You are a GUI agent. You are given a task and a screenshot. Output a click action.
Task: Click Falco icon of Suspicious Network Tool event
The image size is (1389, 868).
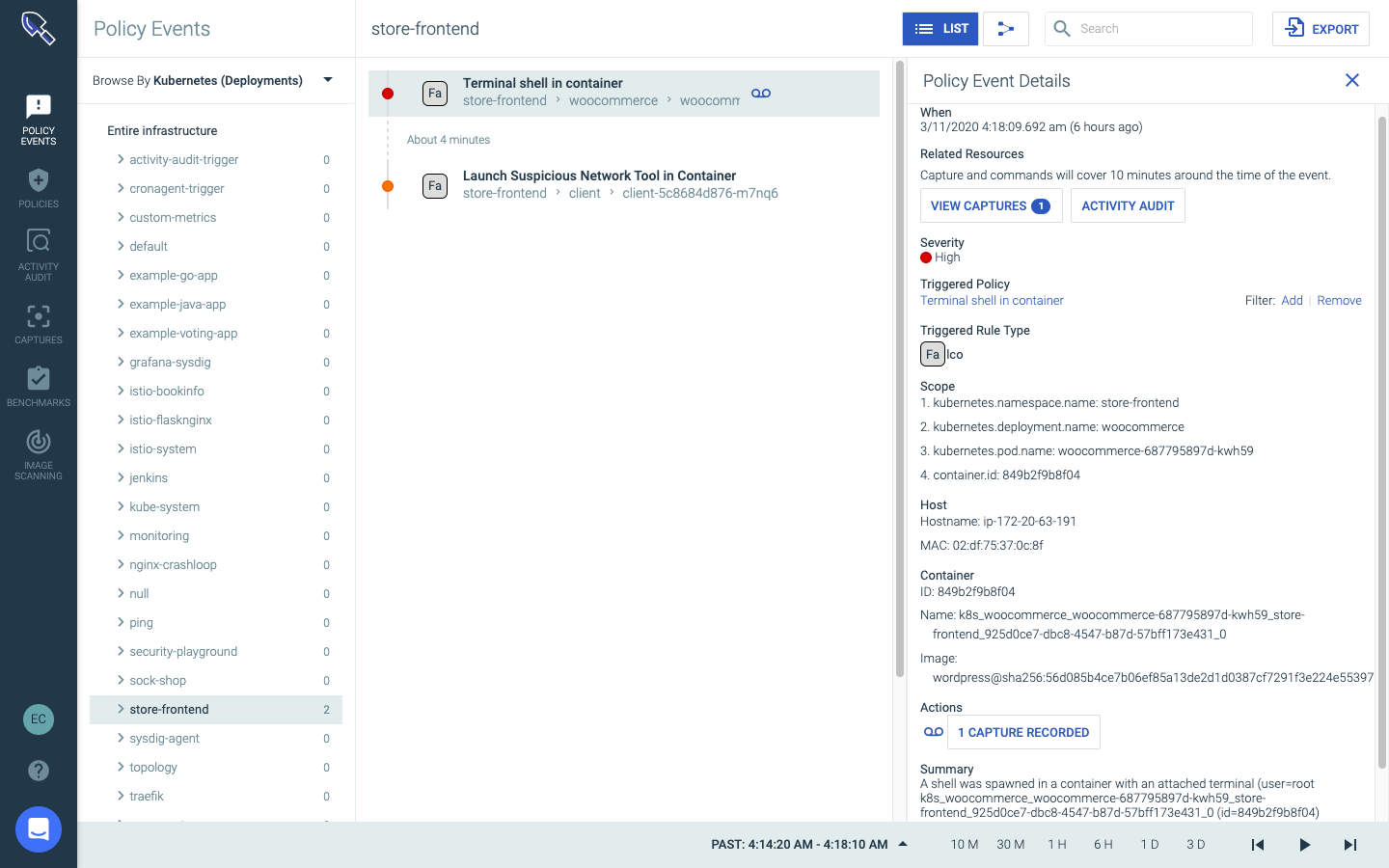[435, 186]
